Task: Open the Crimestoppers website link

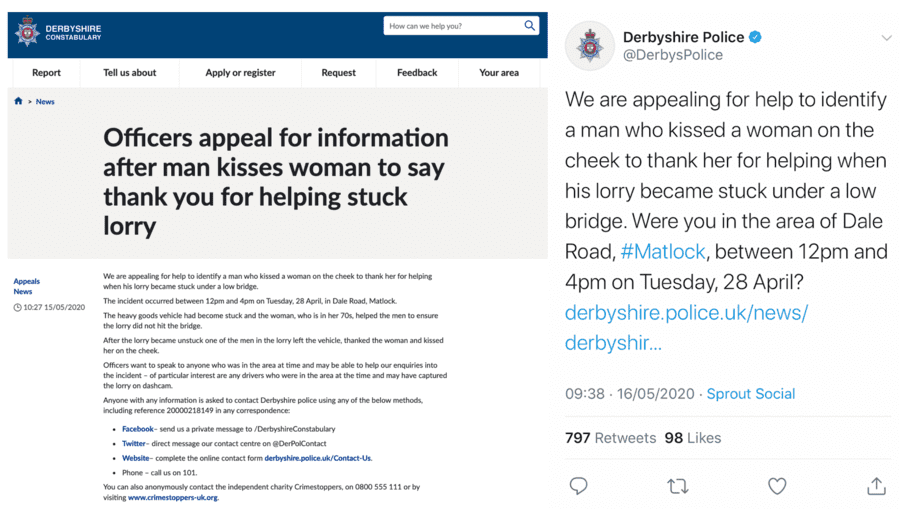Action: (172, 497)
